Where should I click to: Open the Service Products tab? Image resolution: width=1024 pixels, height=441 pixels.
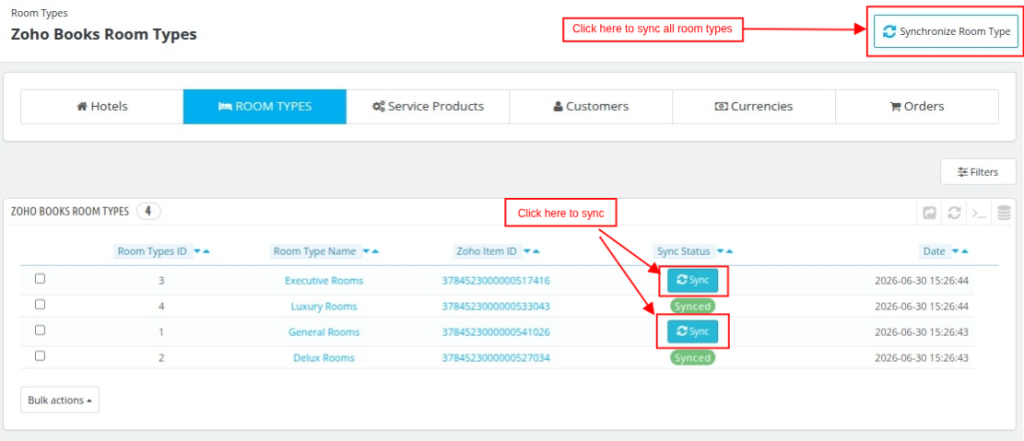point(428,106)
